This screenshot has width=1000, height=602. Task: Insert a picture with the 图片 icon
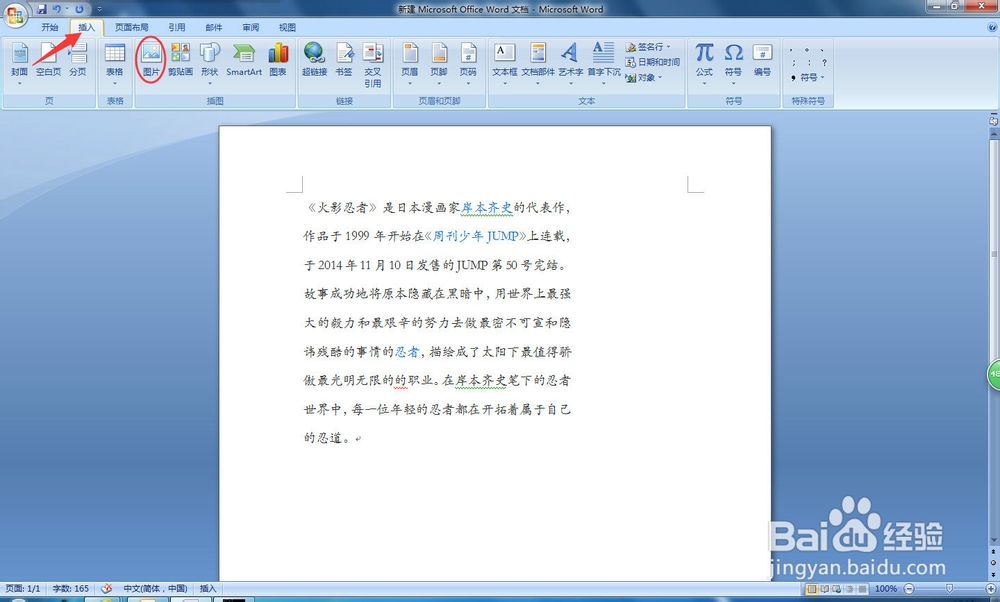tap(151, 60)
